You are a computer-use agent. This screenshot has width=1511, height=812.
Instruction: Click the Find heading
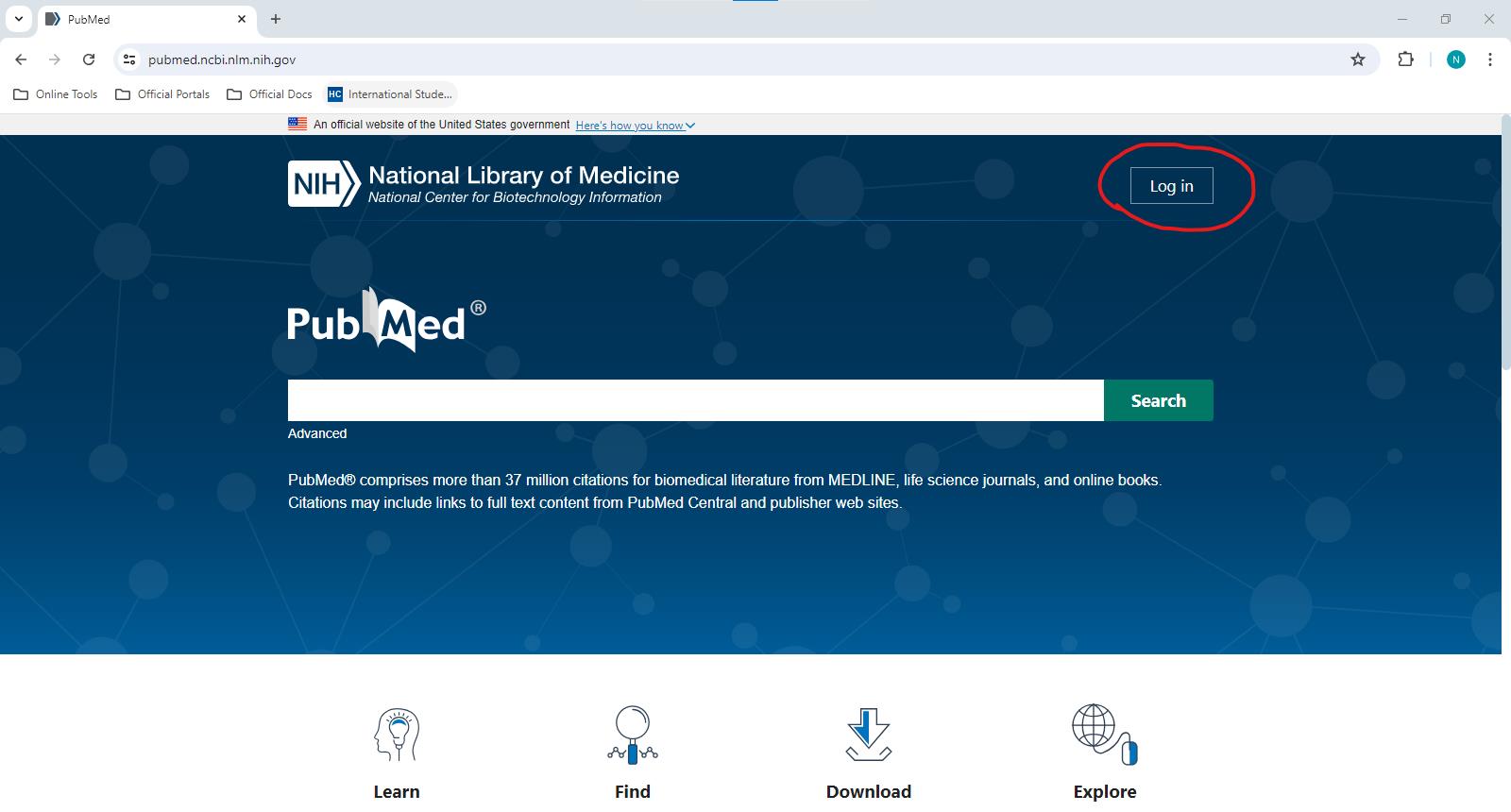pyautogui.click(x=633, y=791)
